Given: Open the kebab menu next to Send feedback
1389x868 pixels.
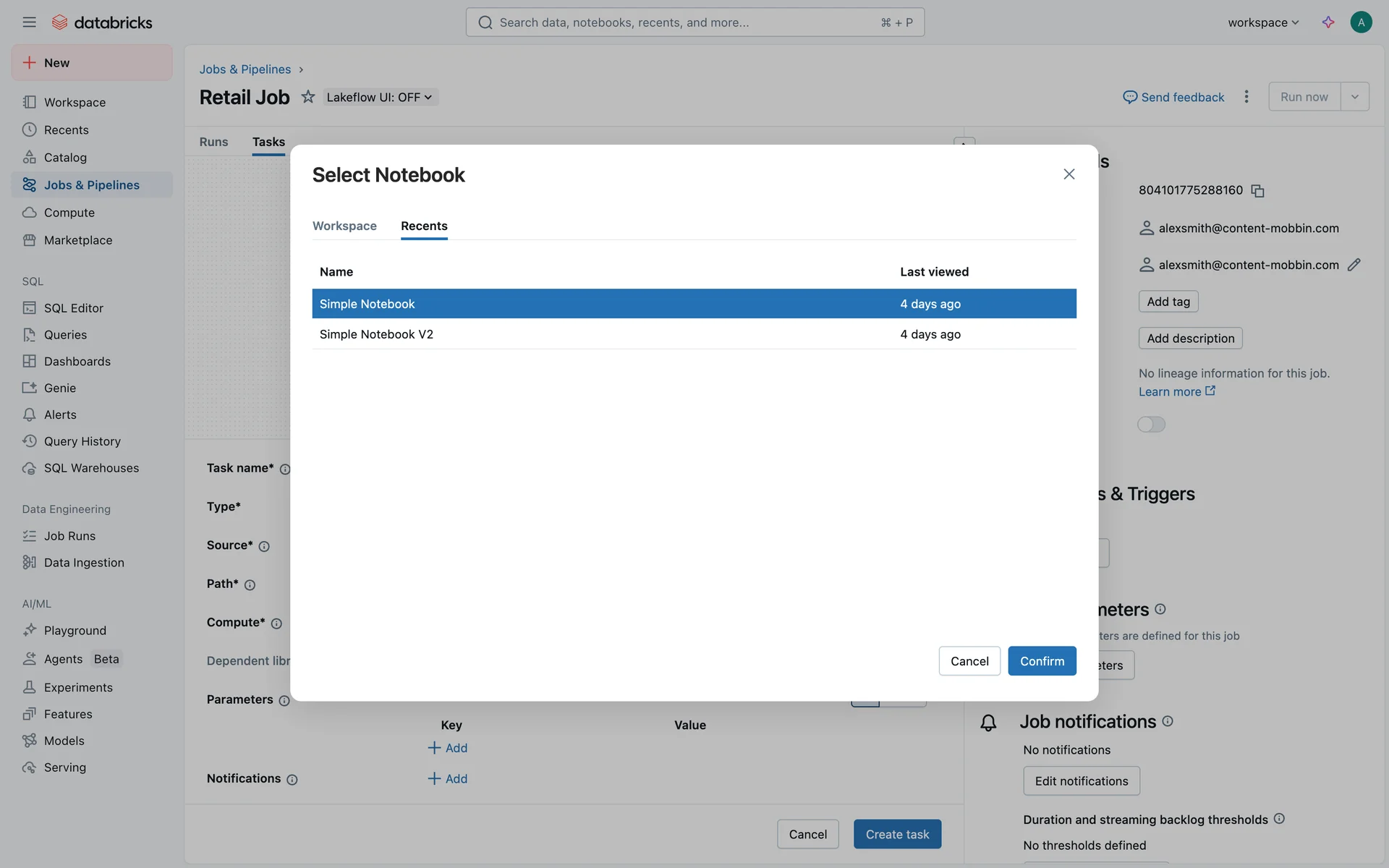Looking at the screenshot, I should [1246, 97].
